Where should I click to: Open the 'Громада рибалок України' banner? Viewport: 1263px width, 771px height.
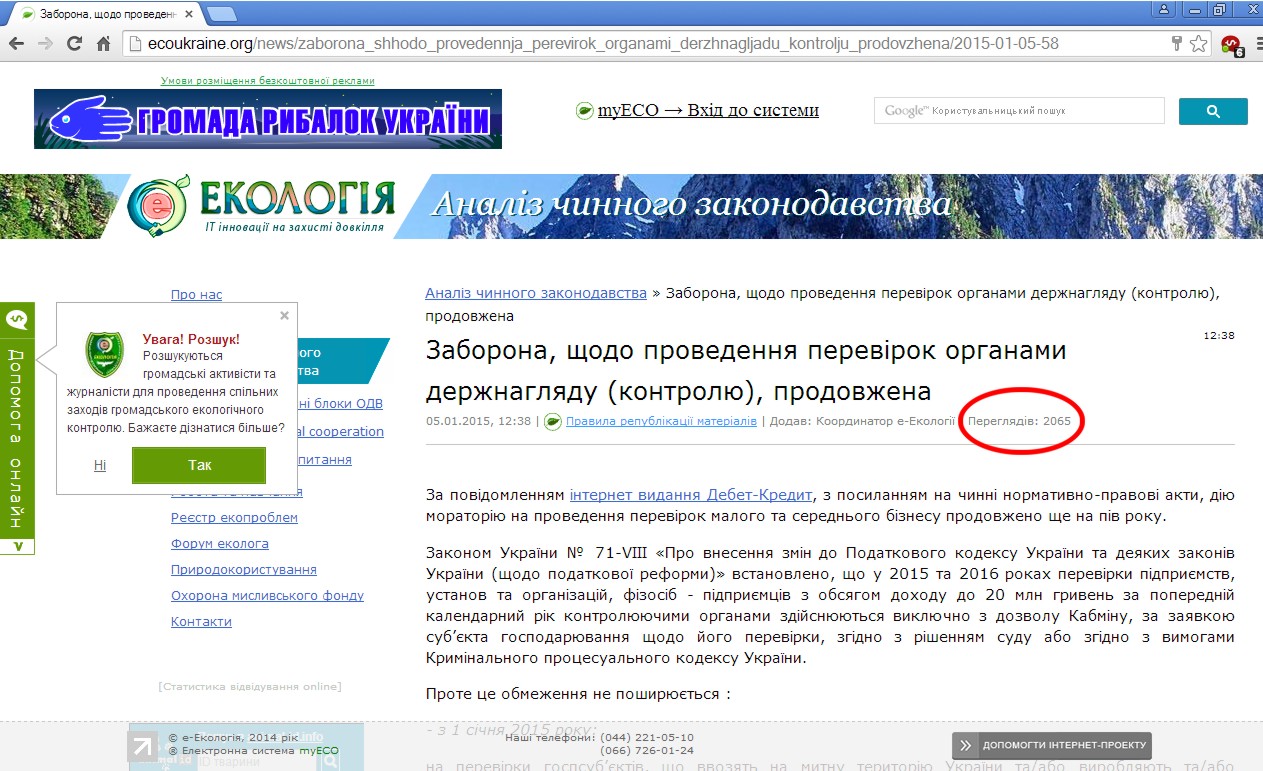coord(268,119)
